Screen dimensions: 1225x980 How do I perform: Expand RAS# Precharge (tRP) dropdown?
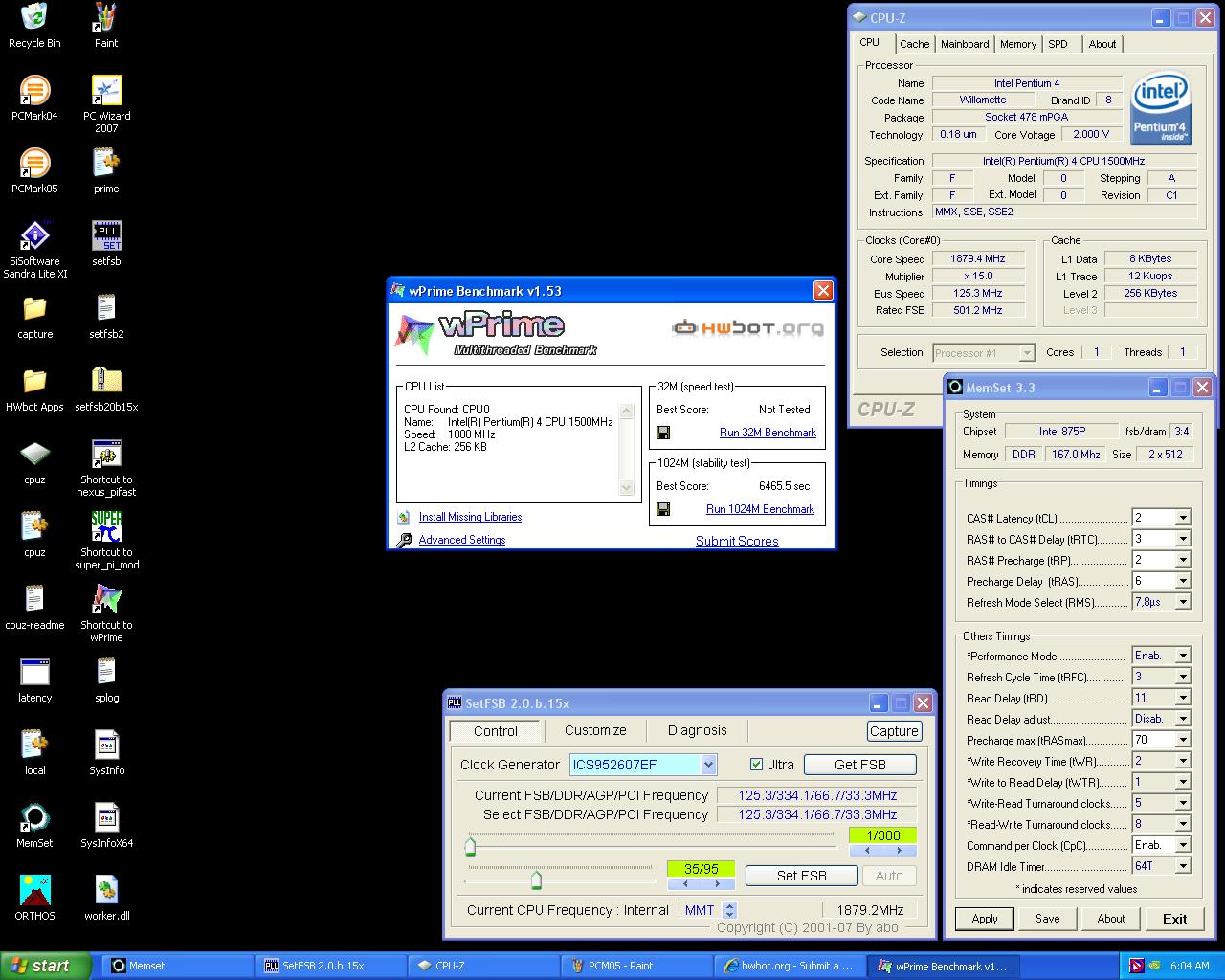(x=1183, y=560)
